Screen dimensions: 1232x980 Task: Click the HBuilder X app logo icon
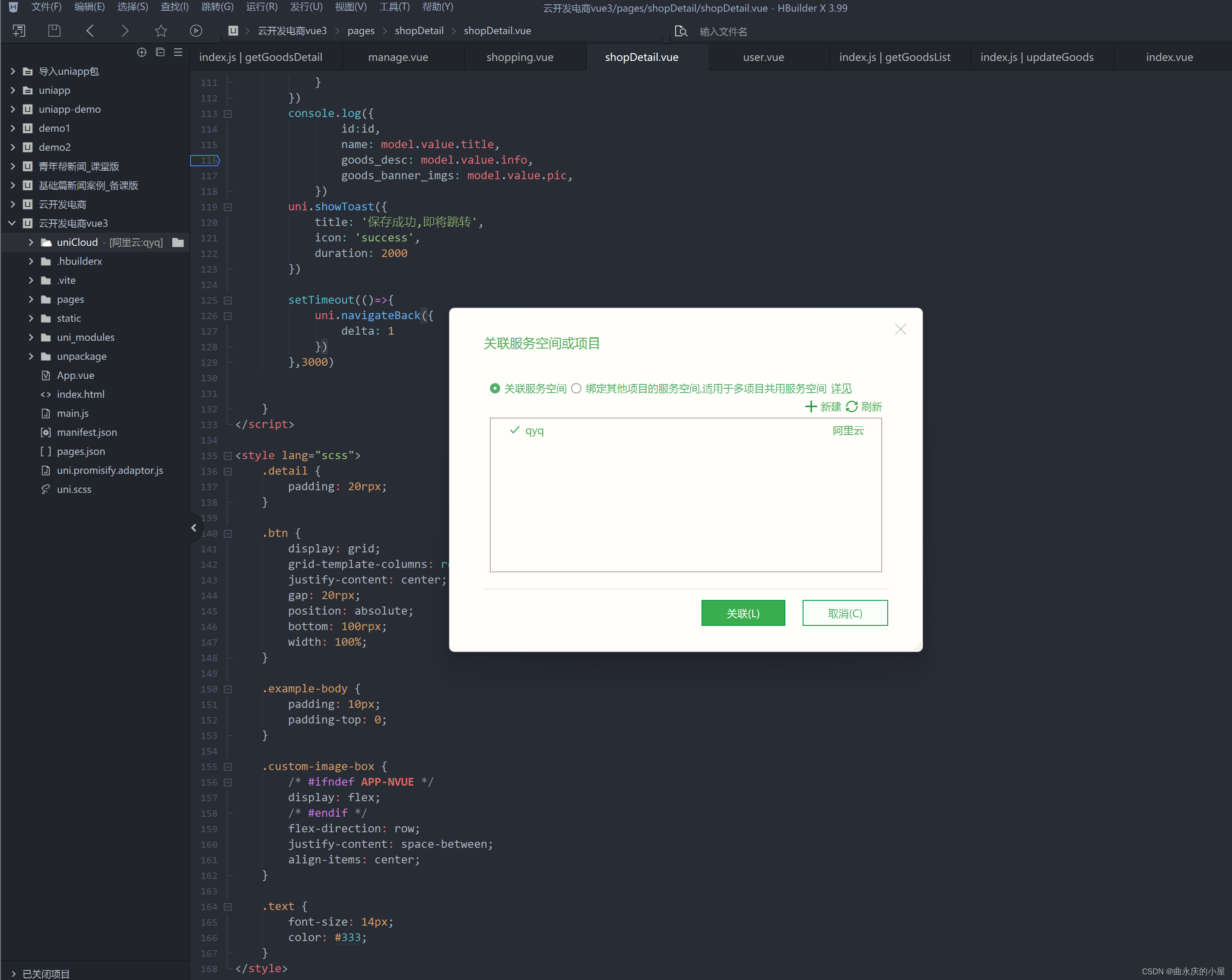point(13,7)
